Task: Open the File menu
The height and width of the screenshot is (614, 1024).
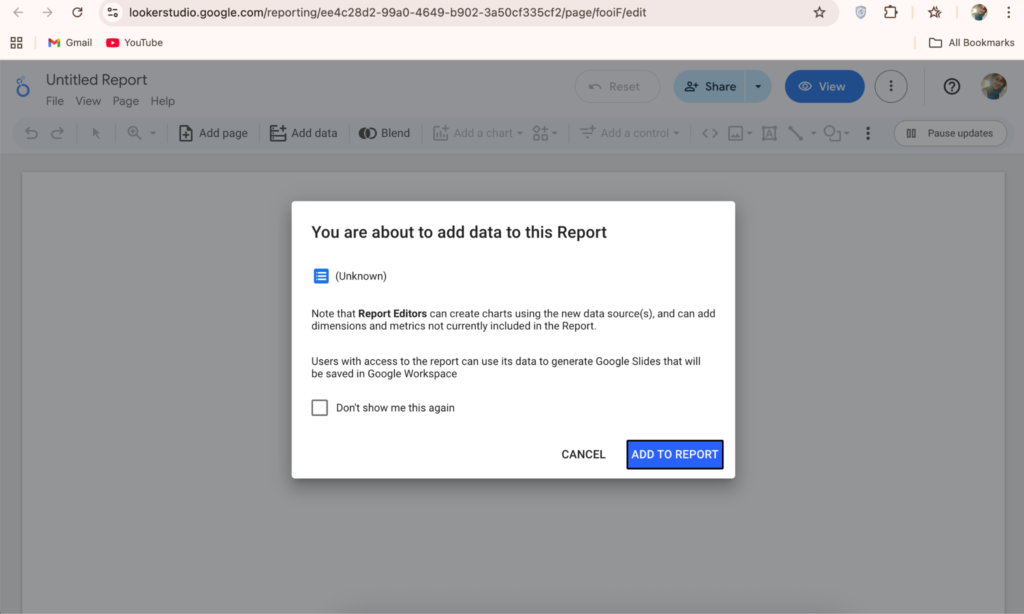Action: coord(55,101)
